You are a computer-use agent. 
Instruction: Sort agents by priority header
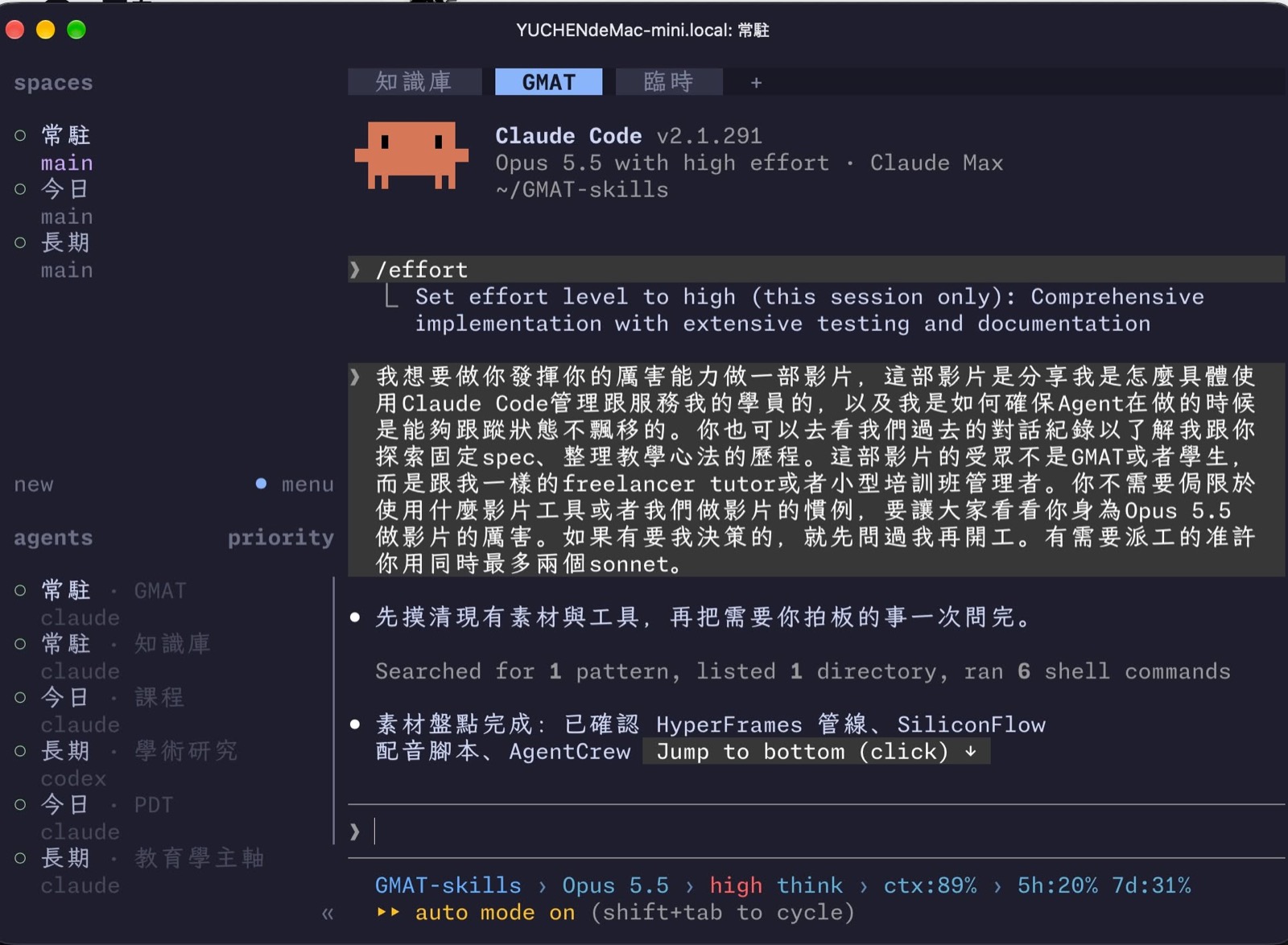(x=281, y=538)
